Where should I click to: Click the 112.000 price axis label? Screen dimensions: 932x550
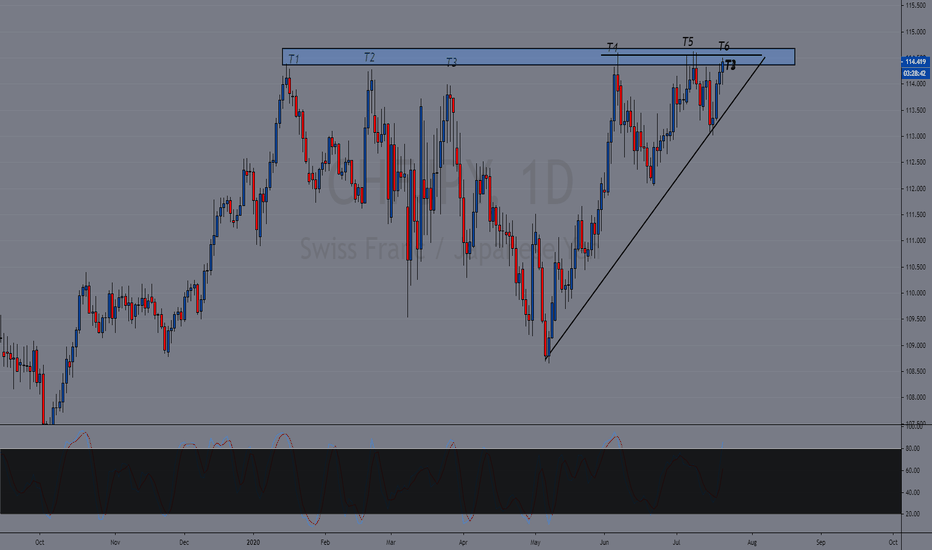[916, 188]
